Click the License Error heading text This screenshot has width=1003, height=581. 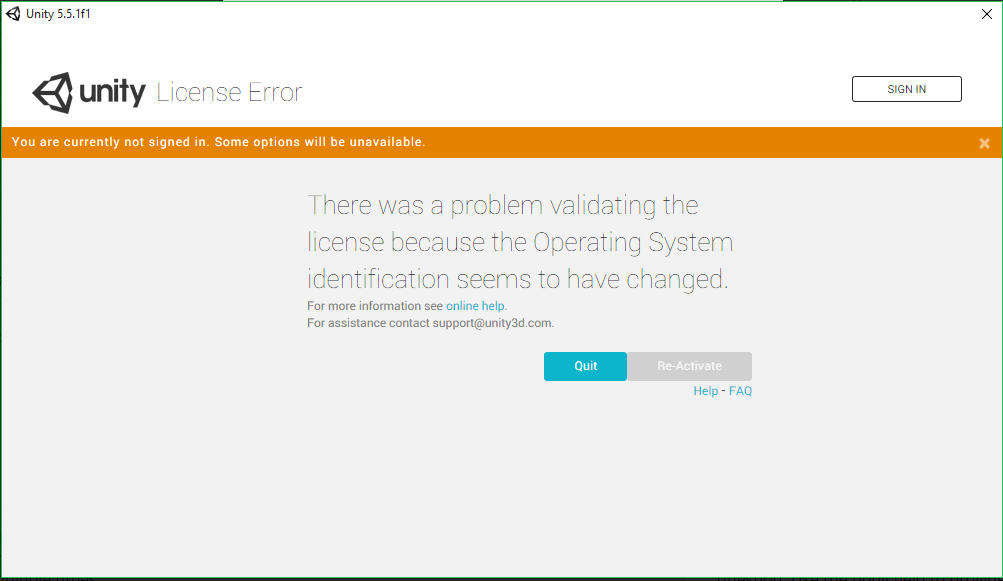229,93
